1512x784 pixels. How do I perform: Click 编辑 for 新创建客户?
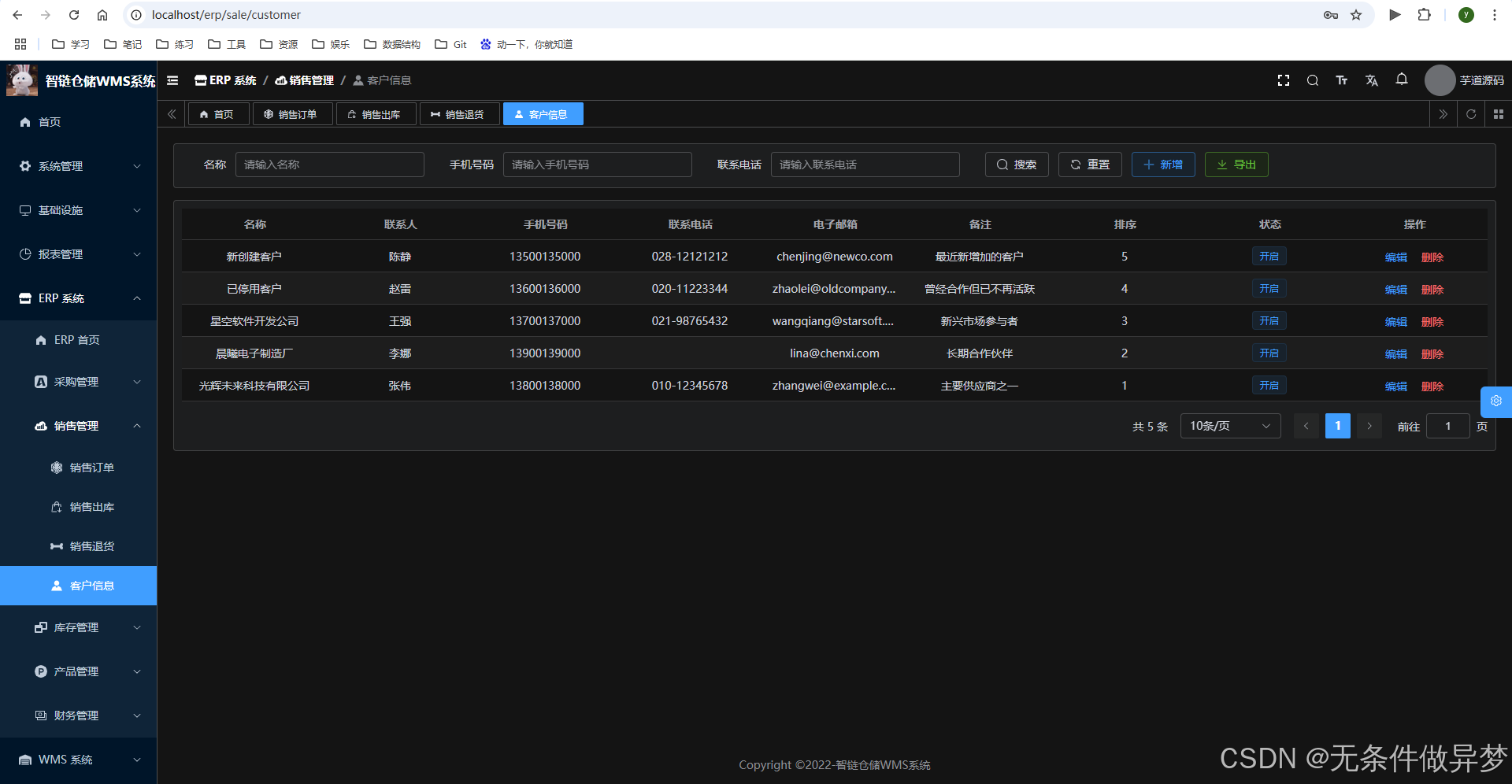pos(1395,257)
